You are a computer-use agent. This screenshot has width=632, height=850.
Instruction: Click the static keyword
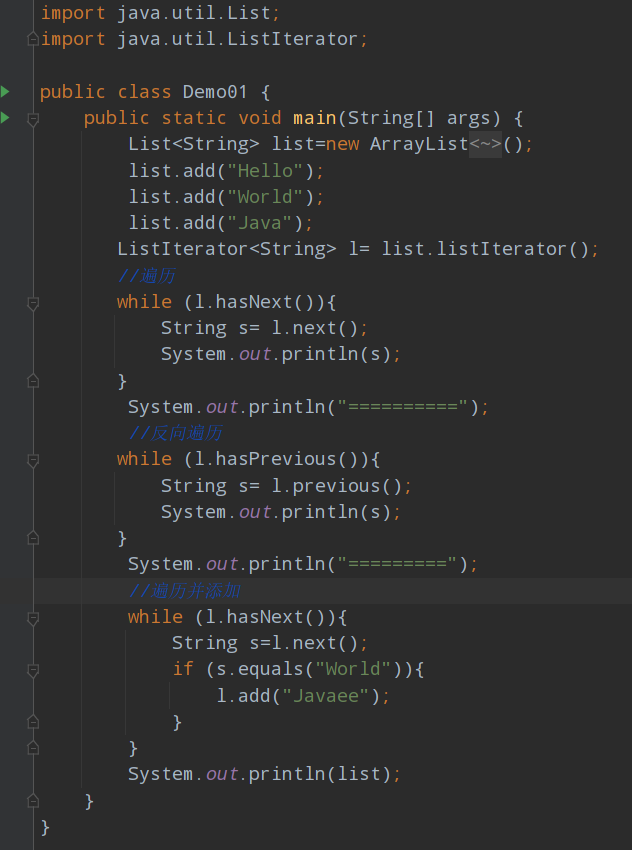pyautogui.click(x=194, y=118)
